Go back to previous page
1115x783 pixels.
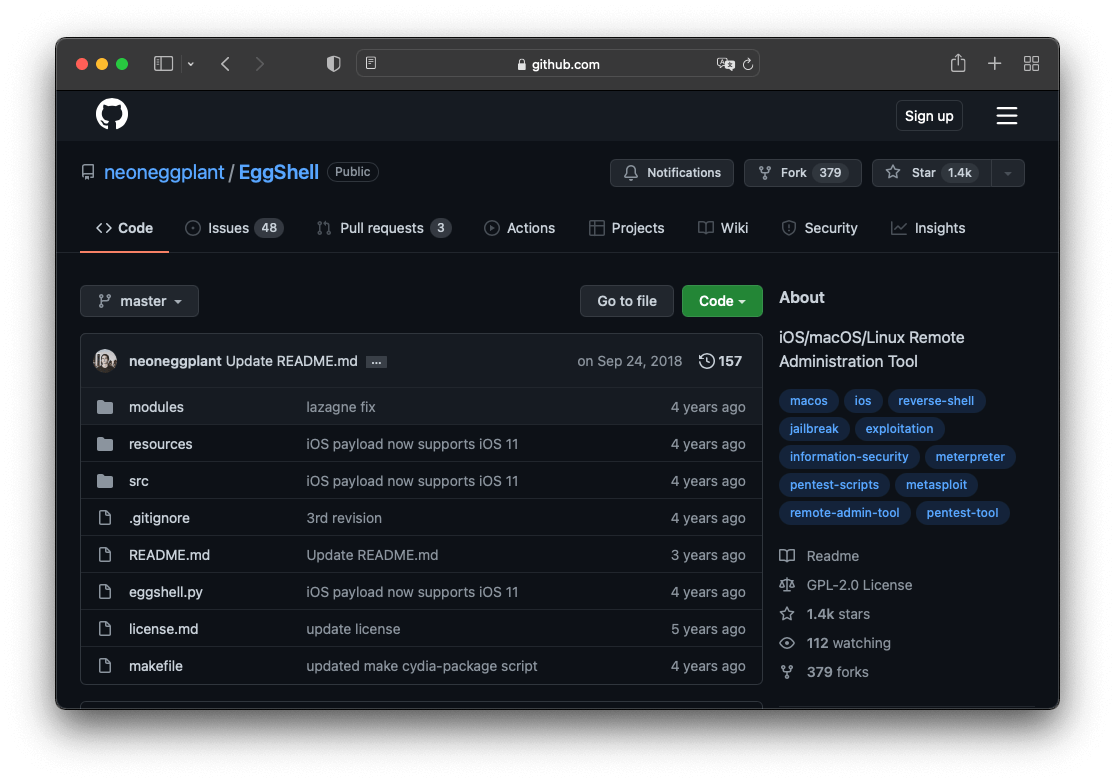[225, 64]
